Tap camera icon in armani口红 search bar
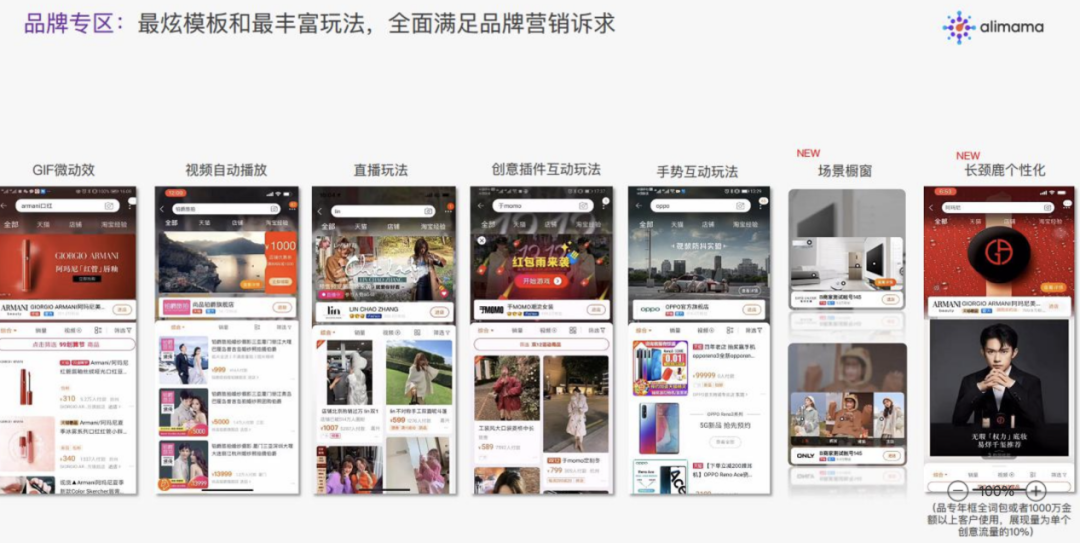This screenshot has width=1080, height=543. tap(110, 205)
